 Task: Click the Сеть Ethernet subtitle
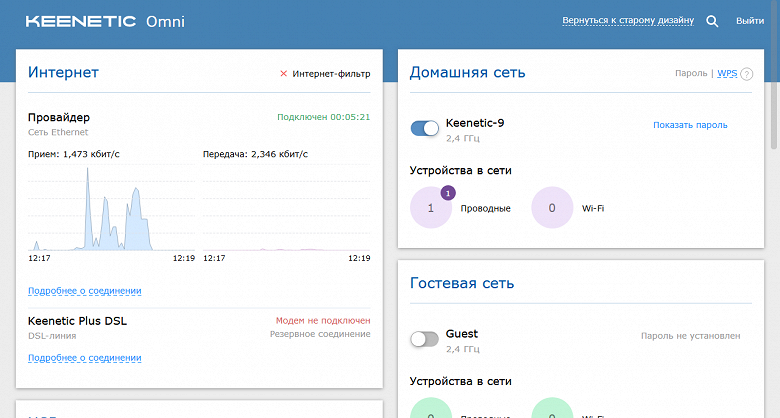pos(58,132)
